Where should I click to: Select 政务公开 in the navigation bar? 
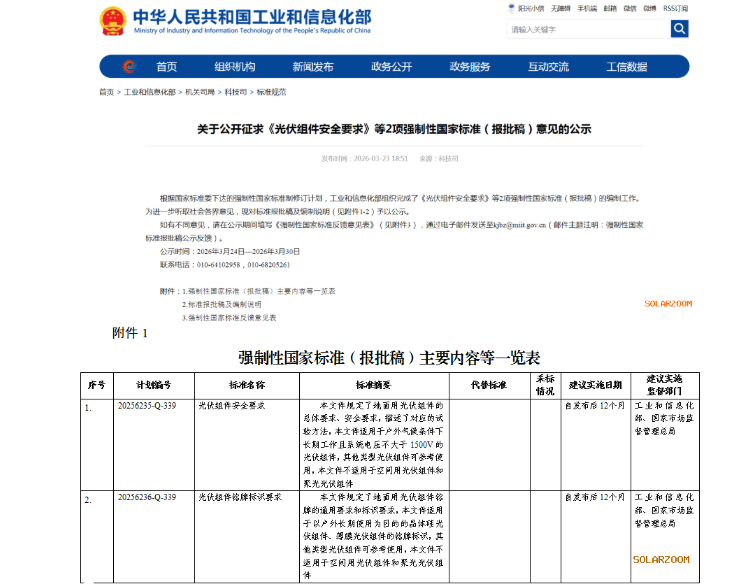coord(391,67)
